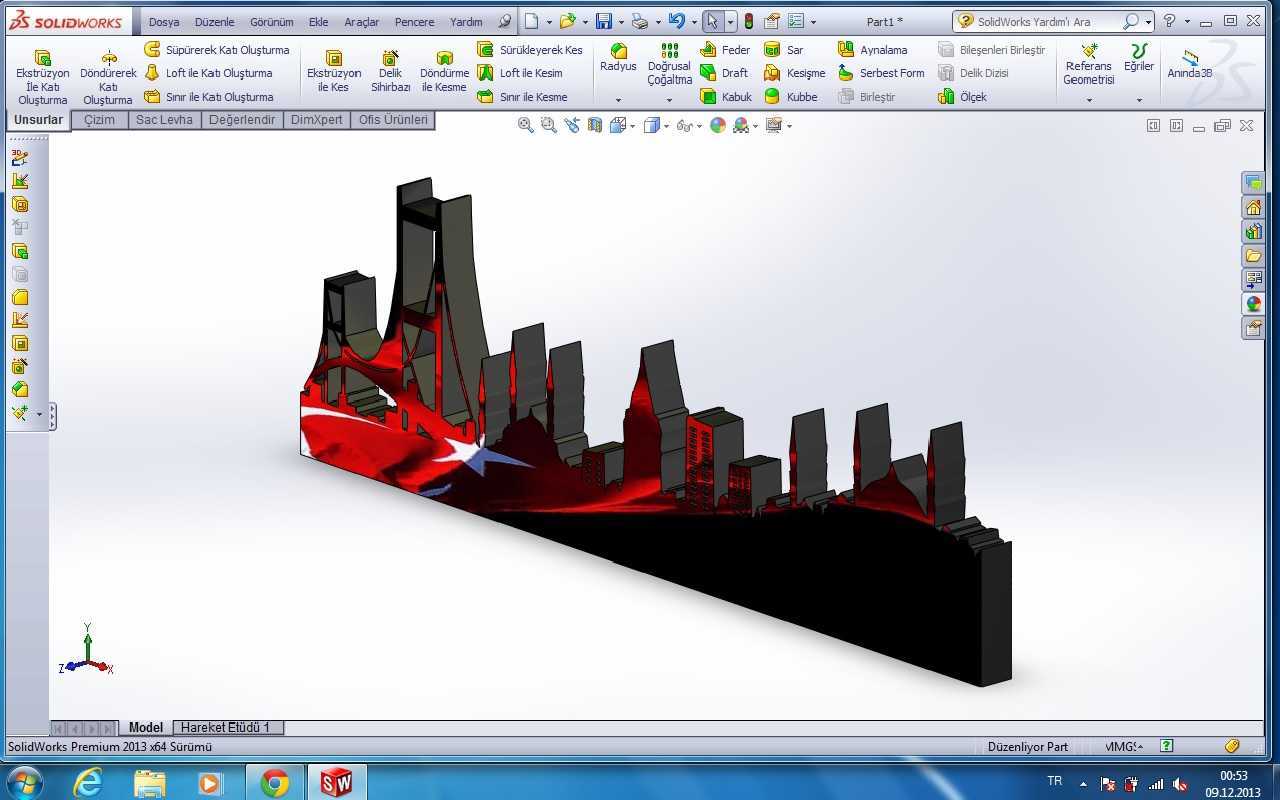1280x800 pixels.
Task: Activate Süpürerek Katı Oluşturma
Action: pos(216,49)
